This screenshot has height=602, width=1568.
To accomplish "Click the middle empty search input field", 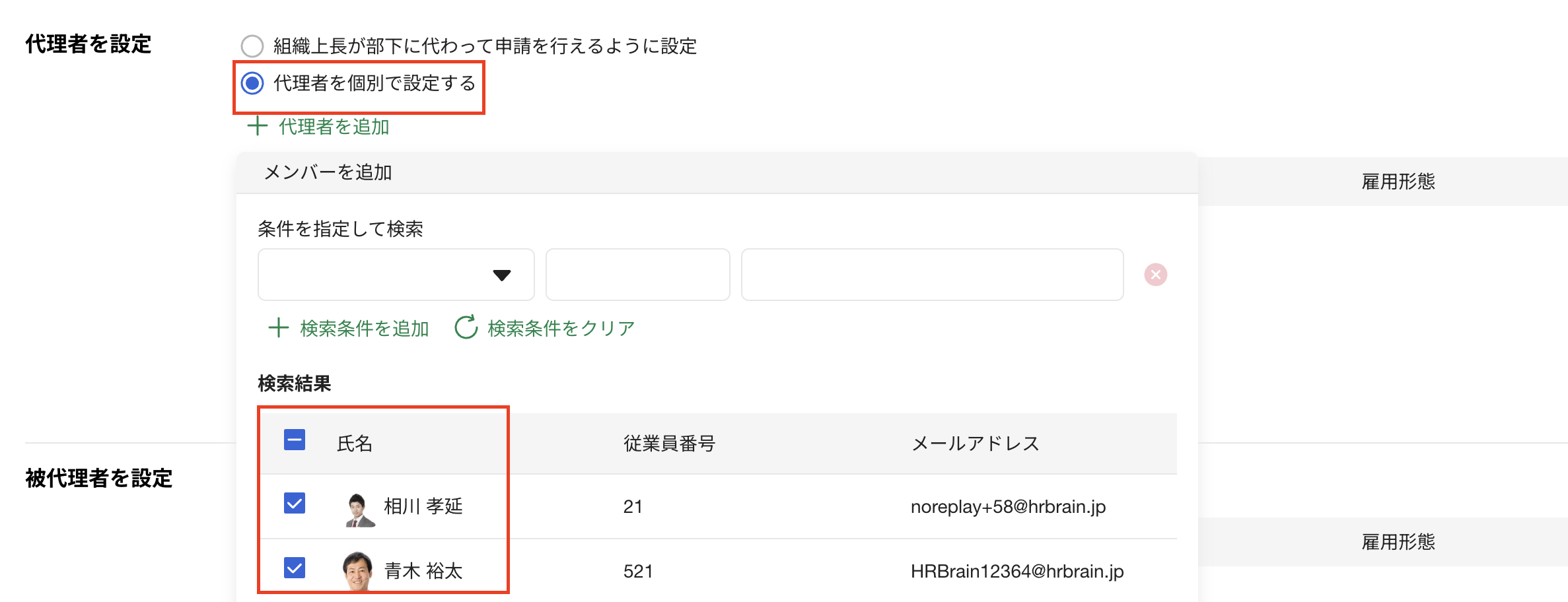I will [637, 275].
